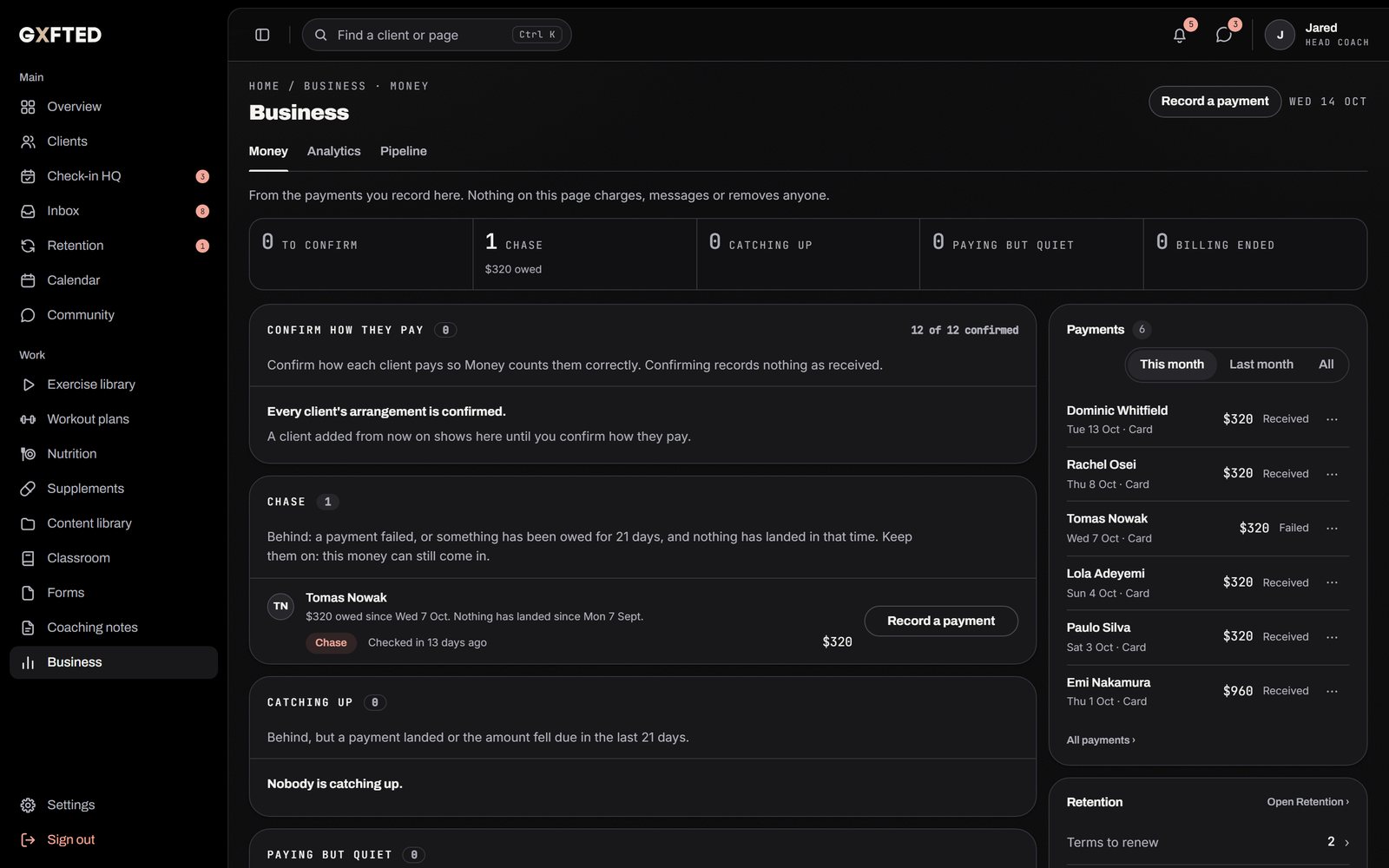Record a payment for Tomas Nowak
This screenshot has width=1389, height=868.
point(941,621)
